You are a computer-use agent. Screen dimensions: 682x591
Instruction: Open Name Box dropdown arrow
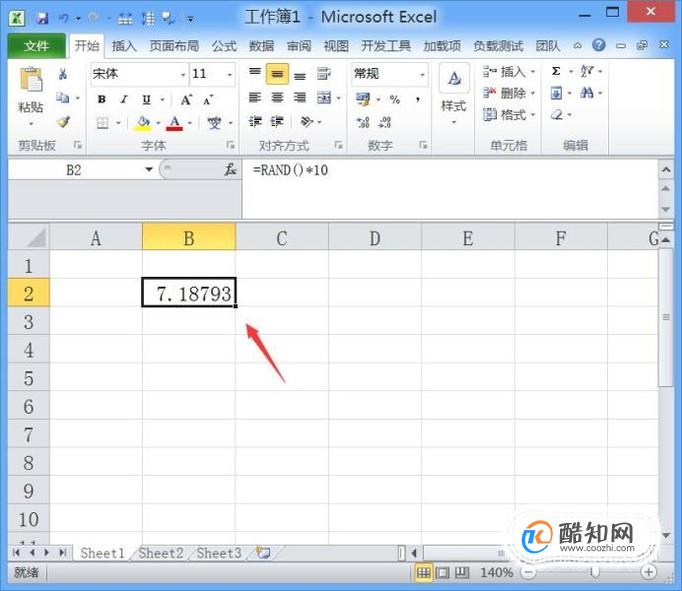tap(149, 170)
